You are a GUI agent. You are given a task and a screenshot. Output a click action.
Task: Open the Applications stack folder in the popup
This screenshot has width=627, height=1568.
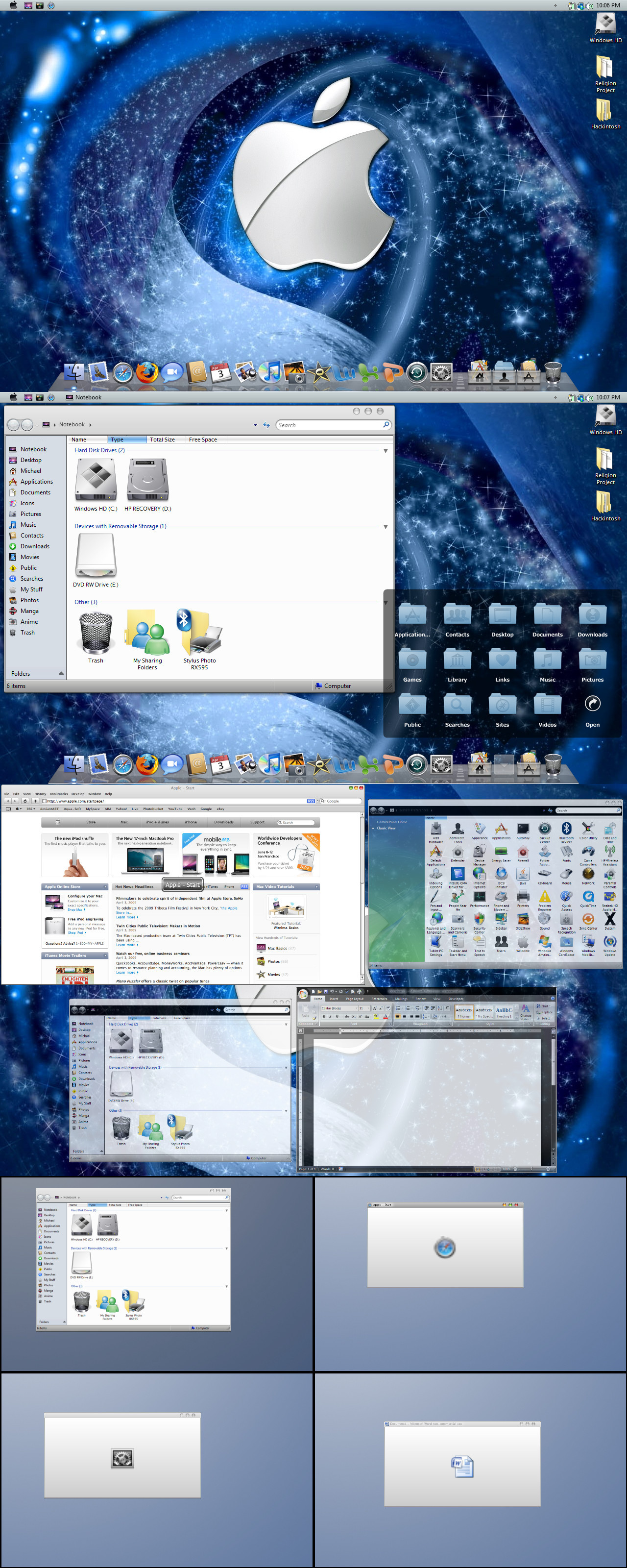click(412, 620)
